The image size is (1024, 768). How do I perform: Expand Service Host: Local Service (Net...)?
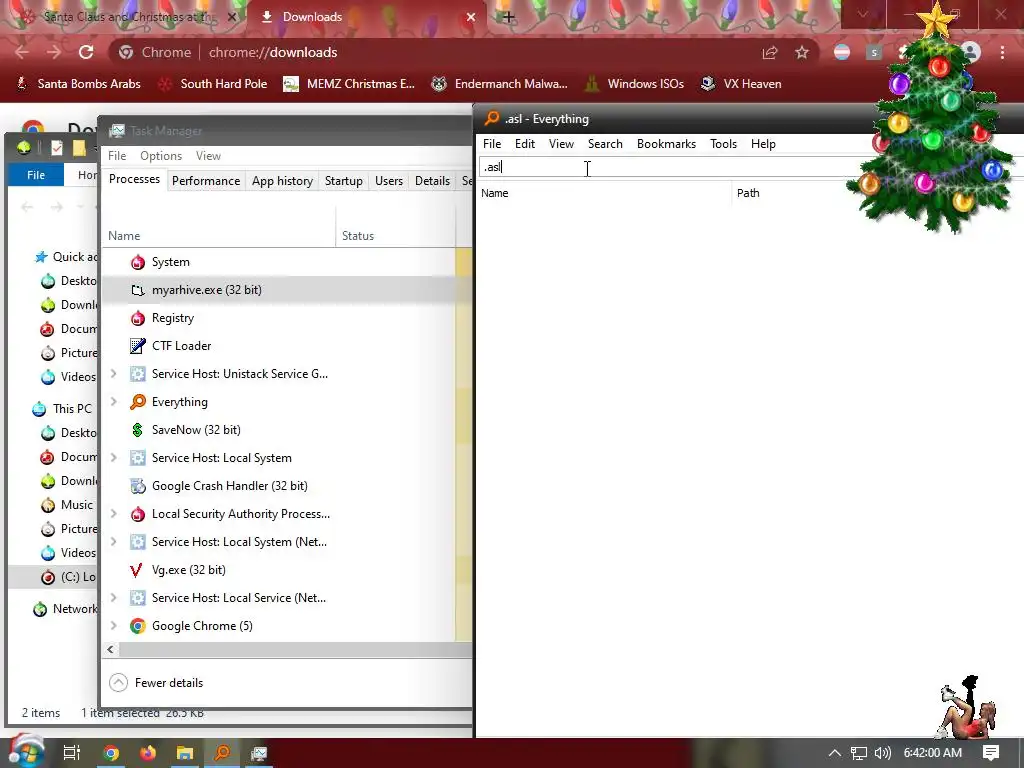point(114,598)
